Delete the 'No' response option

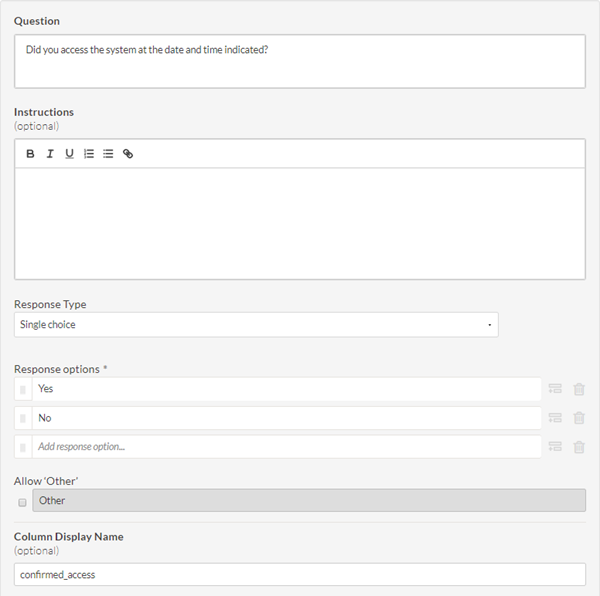579,418
